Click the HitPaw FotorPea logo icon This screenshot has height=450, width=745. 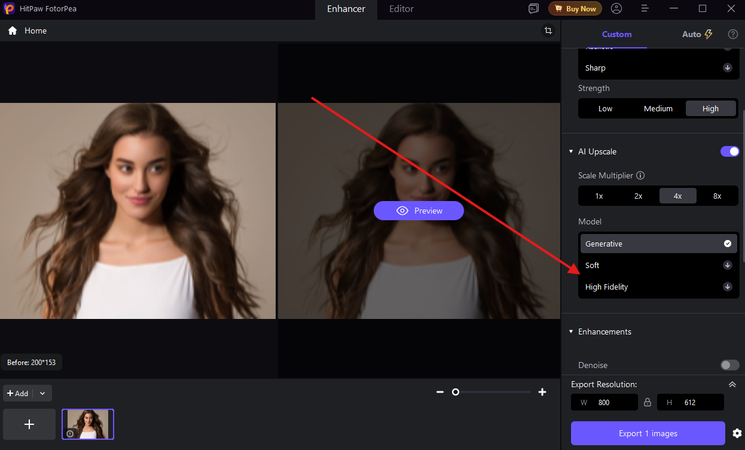click(9, 9)
